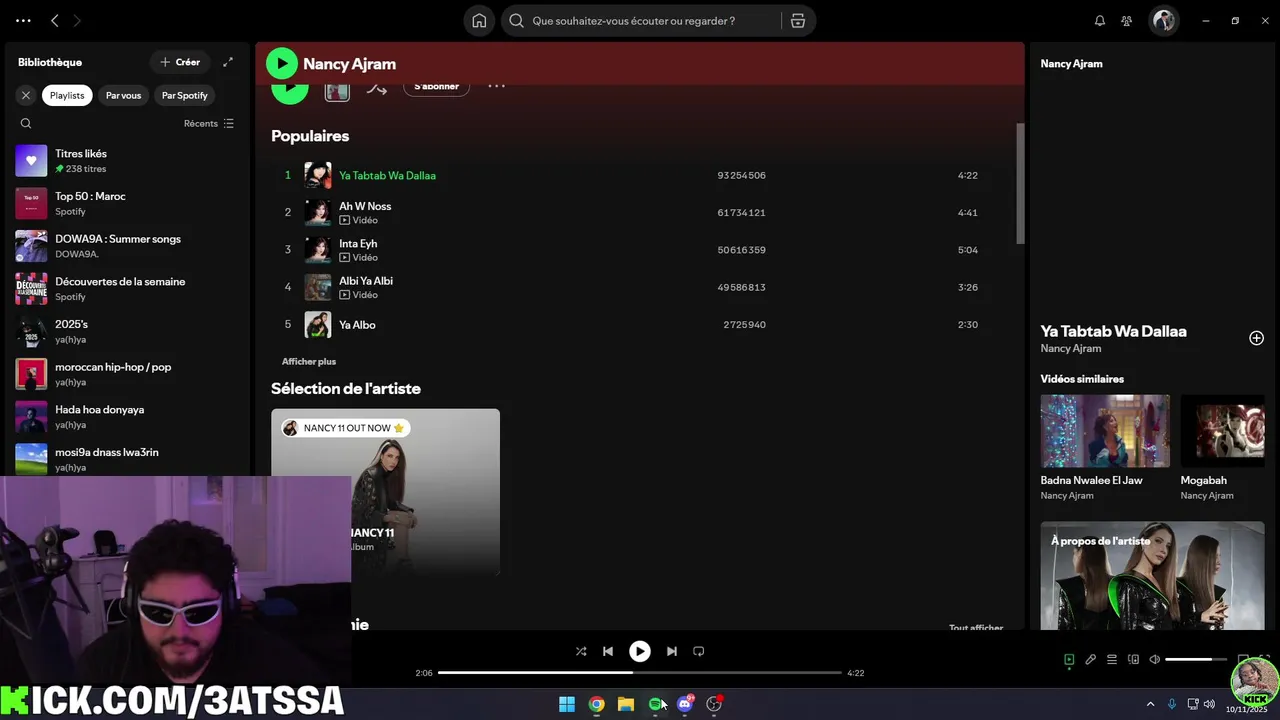Clear the Playlists filter with the X
Image resolution: width=1280 pixels, height=720 pixels.
(x=26, y=95)
